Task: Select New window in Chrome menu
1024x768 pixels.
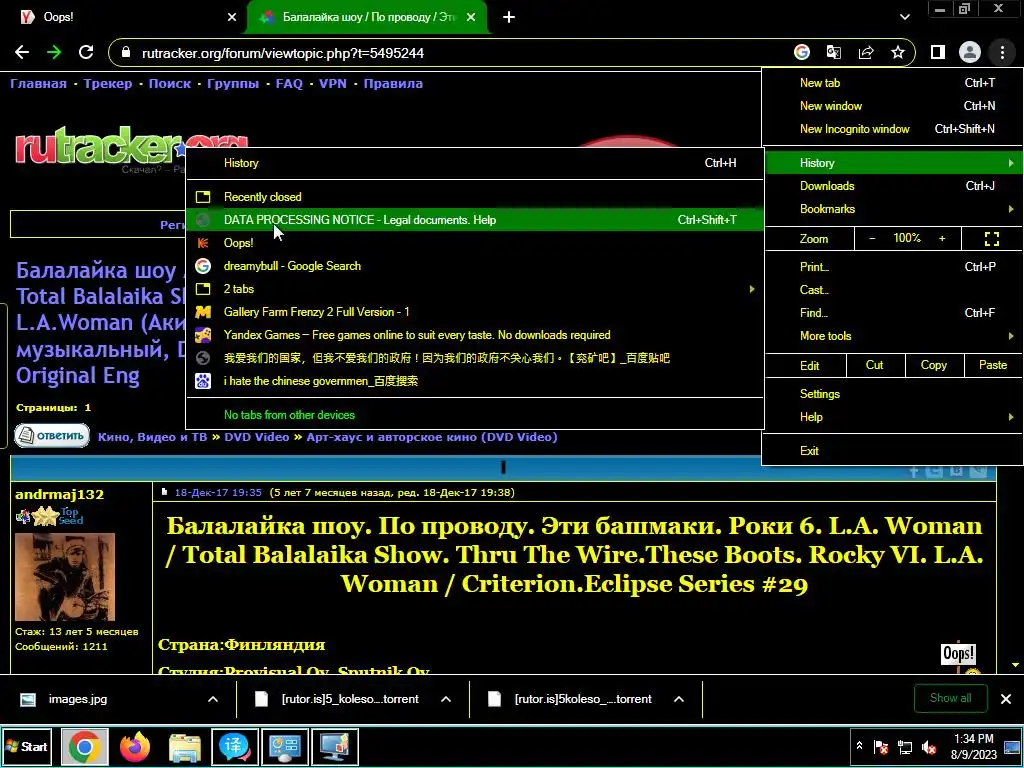Action: (892, 106)
